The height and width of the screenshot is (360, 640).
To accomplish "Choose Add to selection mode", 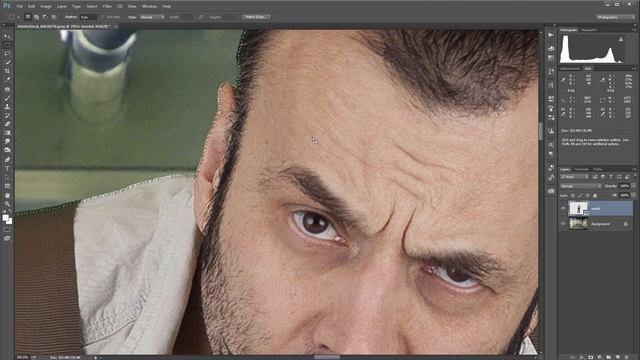I will pos(36,17).
